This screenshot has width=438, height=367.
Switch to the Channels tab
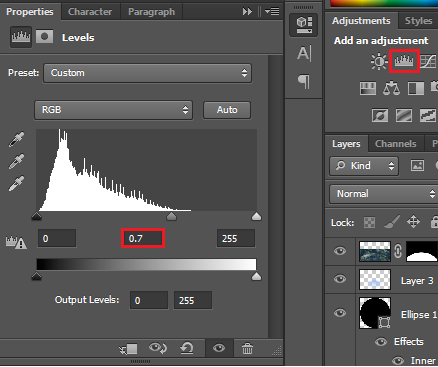pyautogui.click(x=396, y=144)
